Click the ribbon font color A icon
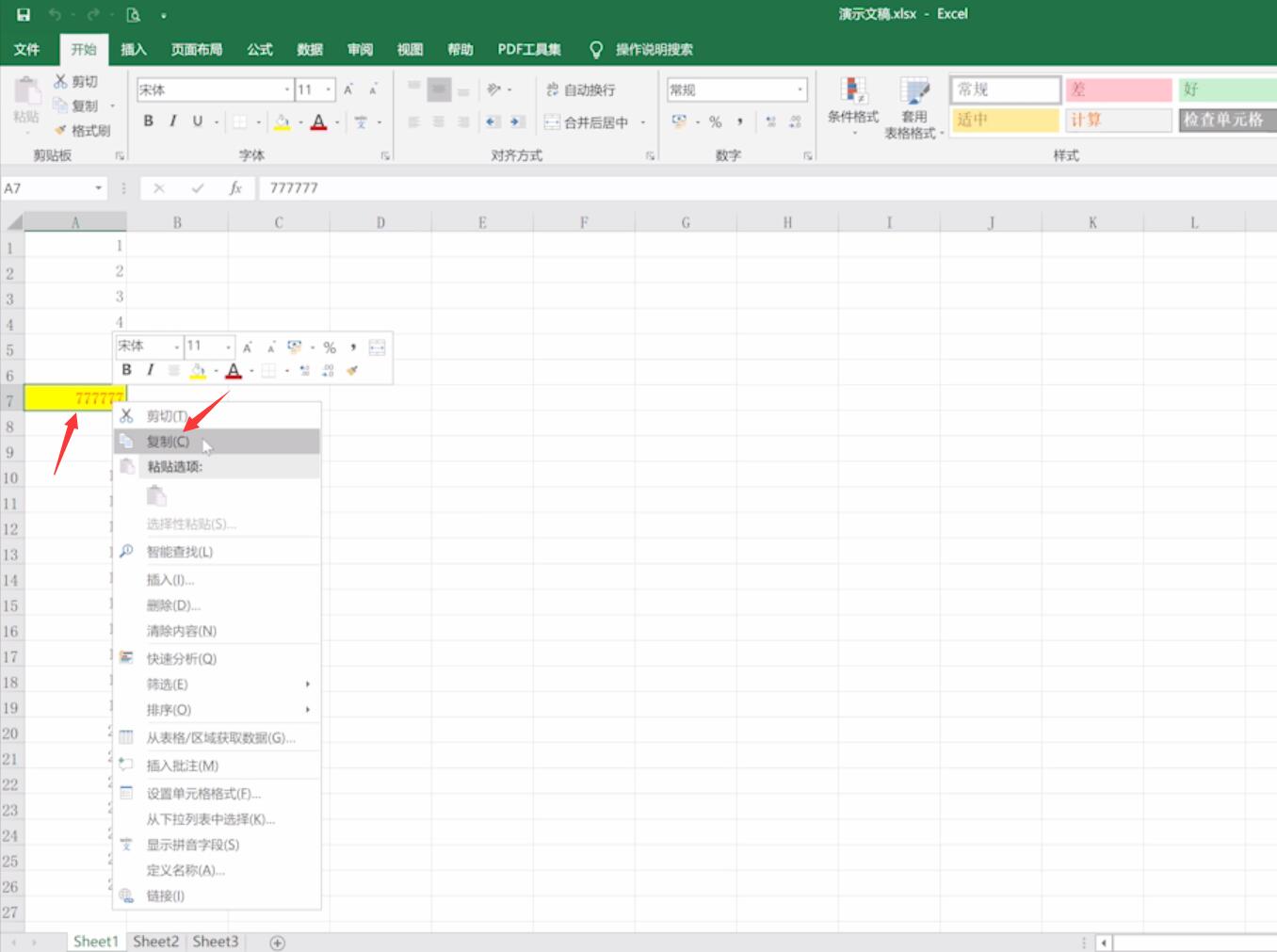 pos(318,121)
